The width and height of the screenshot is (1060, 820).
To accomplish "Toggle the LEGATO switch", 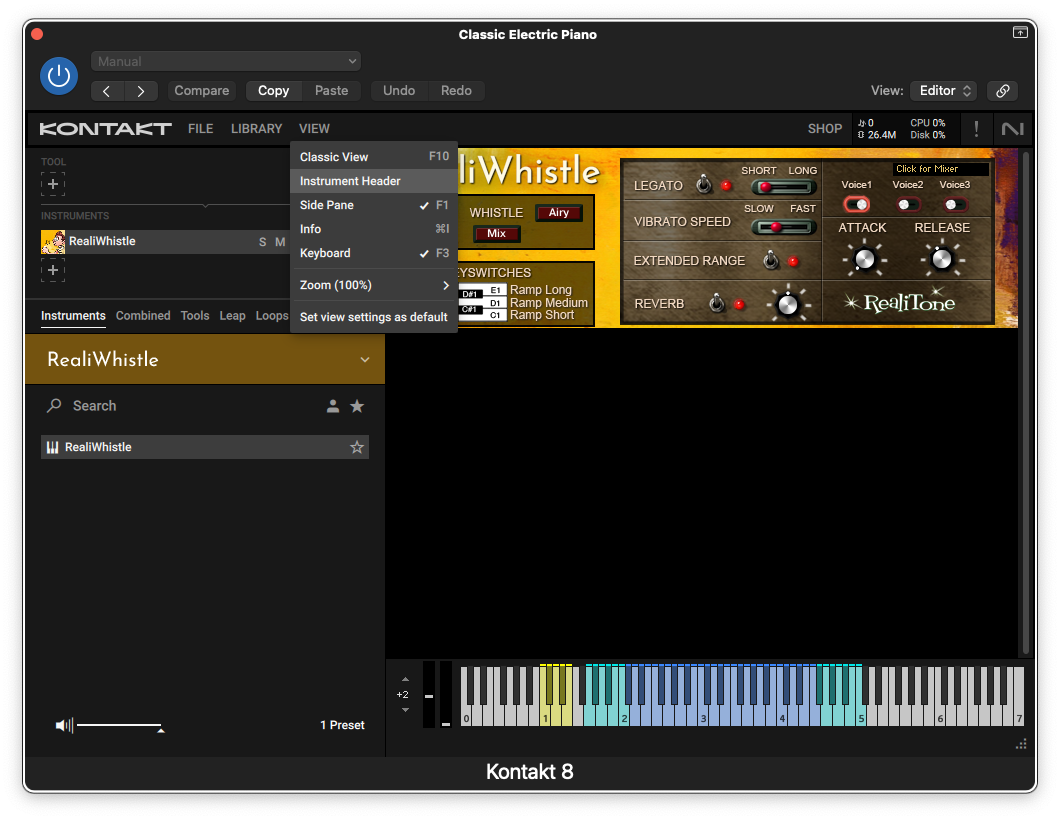I will (704, 184).
